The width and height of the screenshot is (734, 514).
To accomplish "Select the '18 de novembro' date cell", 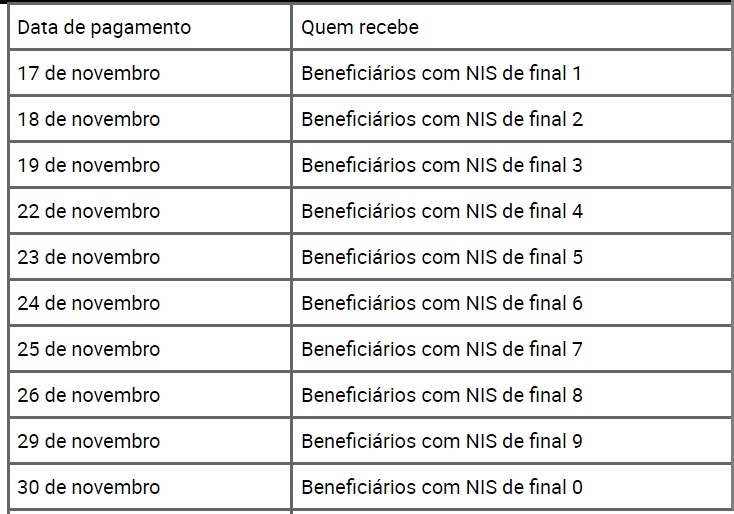I will [150, 119].
